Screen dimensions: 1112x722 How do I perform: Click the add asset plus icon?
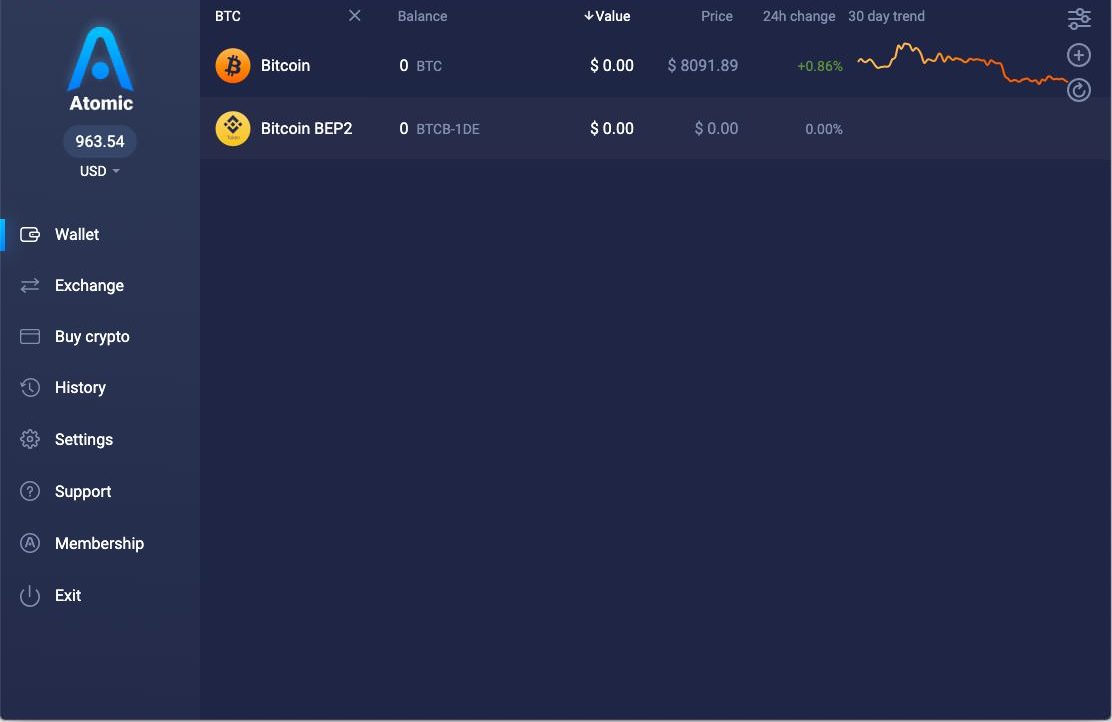click(x=1079, y=55)
